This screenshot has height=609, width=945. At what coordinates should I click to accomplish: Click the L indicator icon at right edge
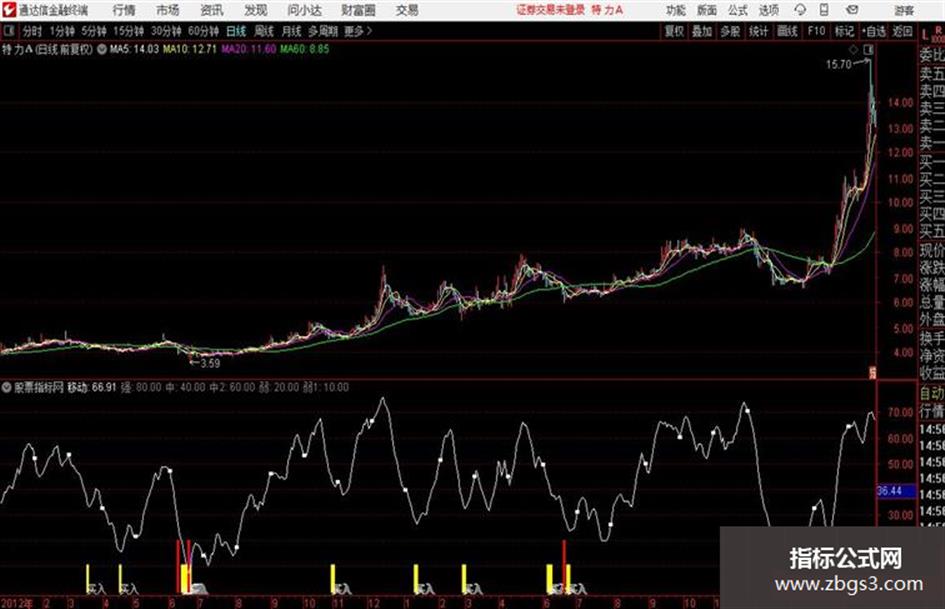point(925,34)
